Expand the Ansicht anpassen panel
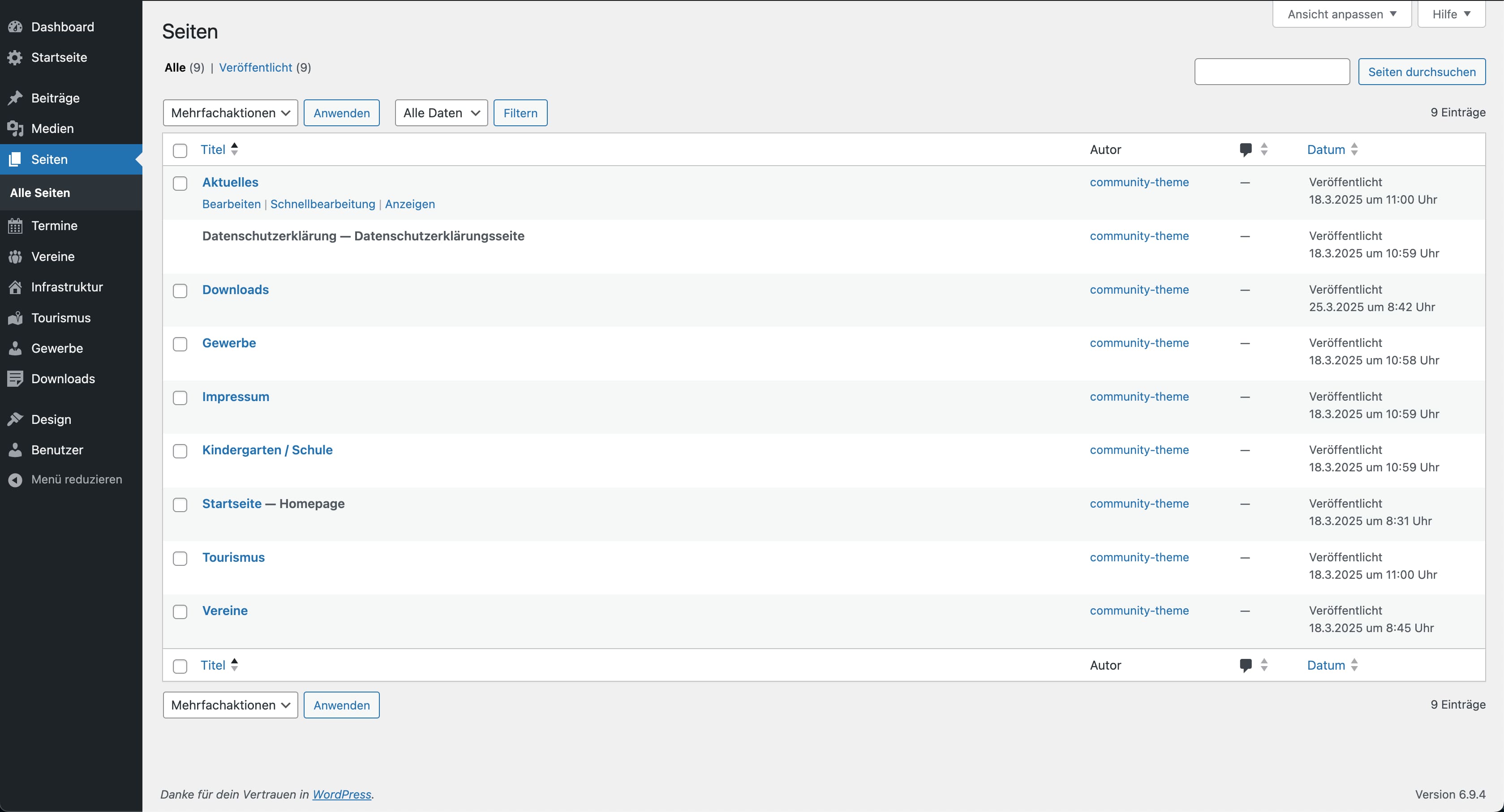 click(1341, 14)
